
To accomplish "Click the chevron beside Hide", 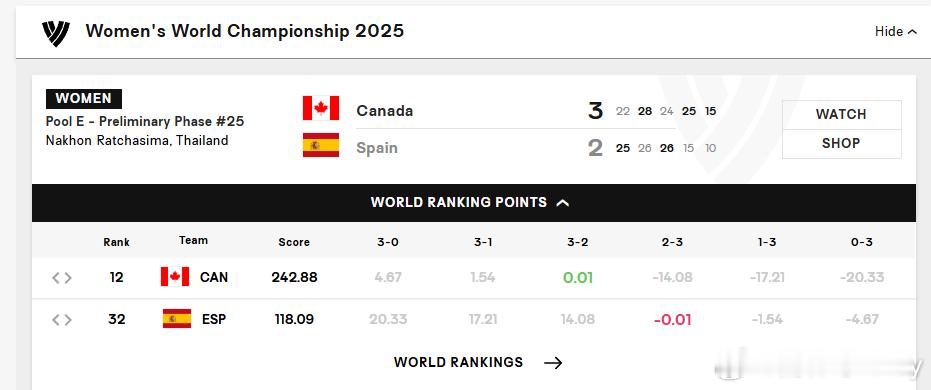I will click(x=912, y=32).
